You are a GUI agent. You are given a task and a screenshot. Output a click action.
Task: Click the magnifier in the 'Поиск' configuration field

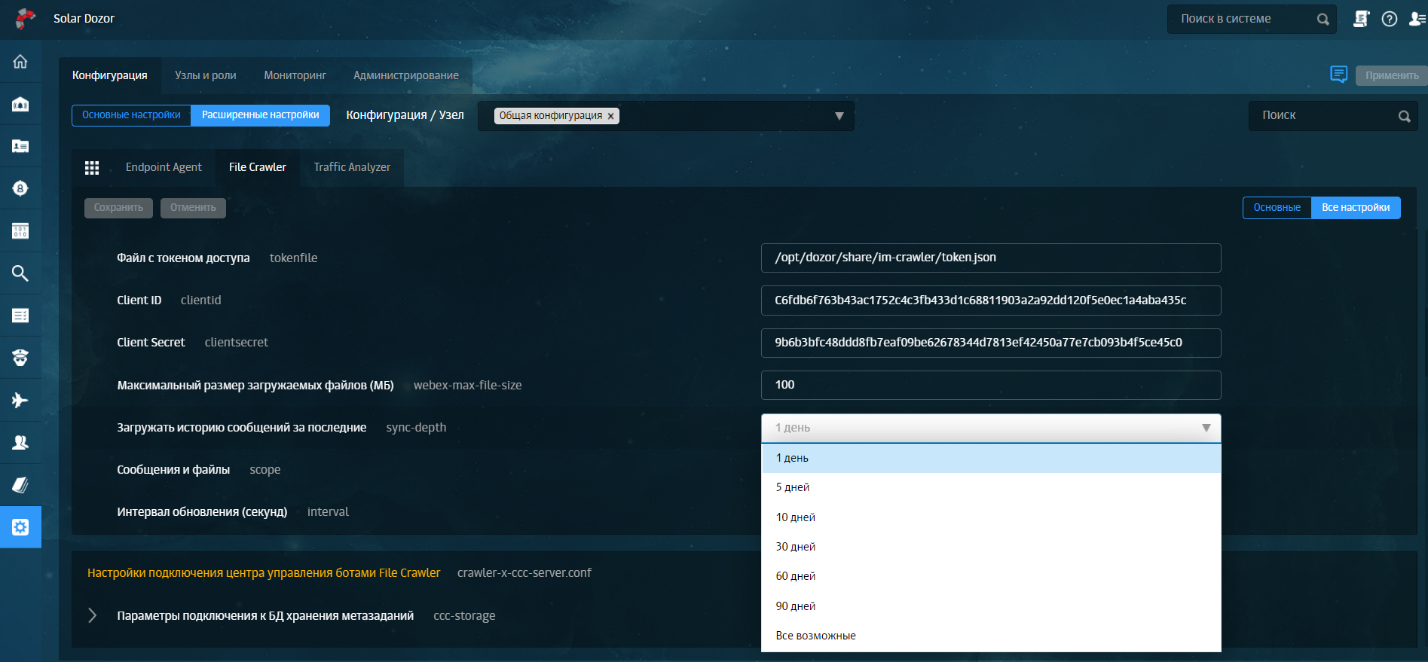click(1404, 116)
